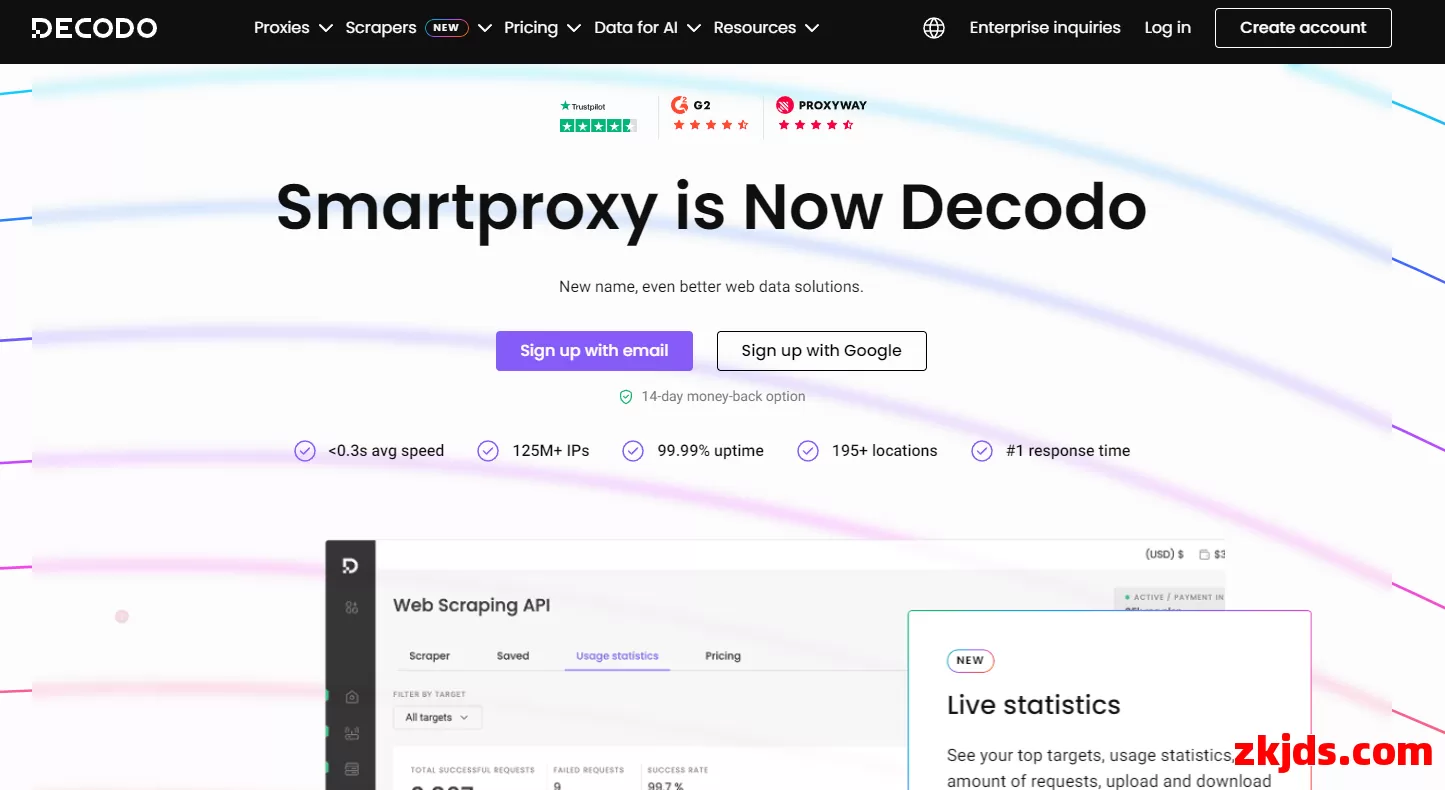Switch to the Scraper tab
Viewport: 1445px width, 790px height.
[x=430, y=656]
